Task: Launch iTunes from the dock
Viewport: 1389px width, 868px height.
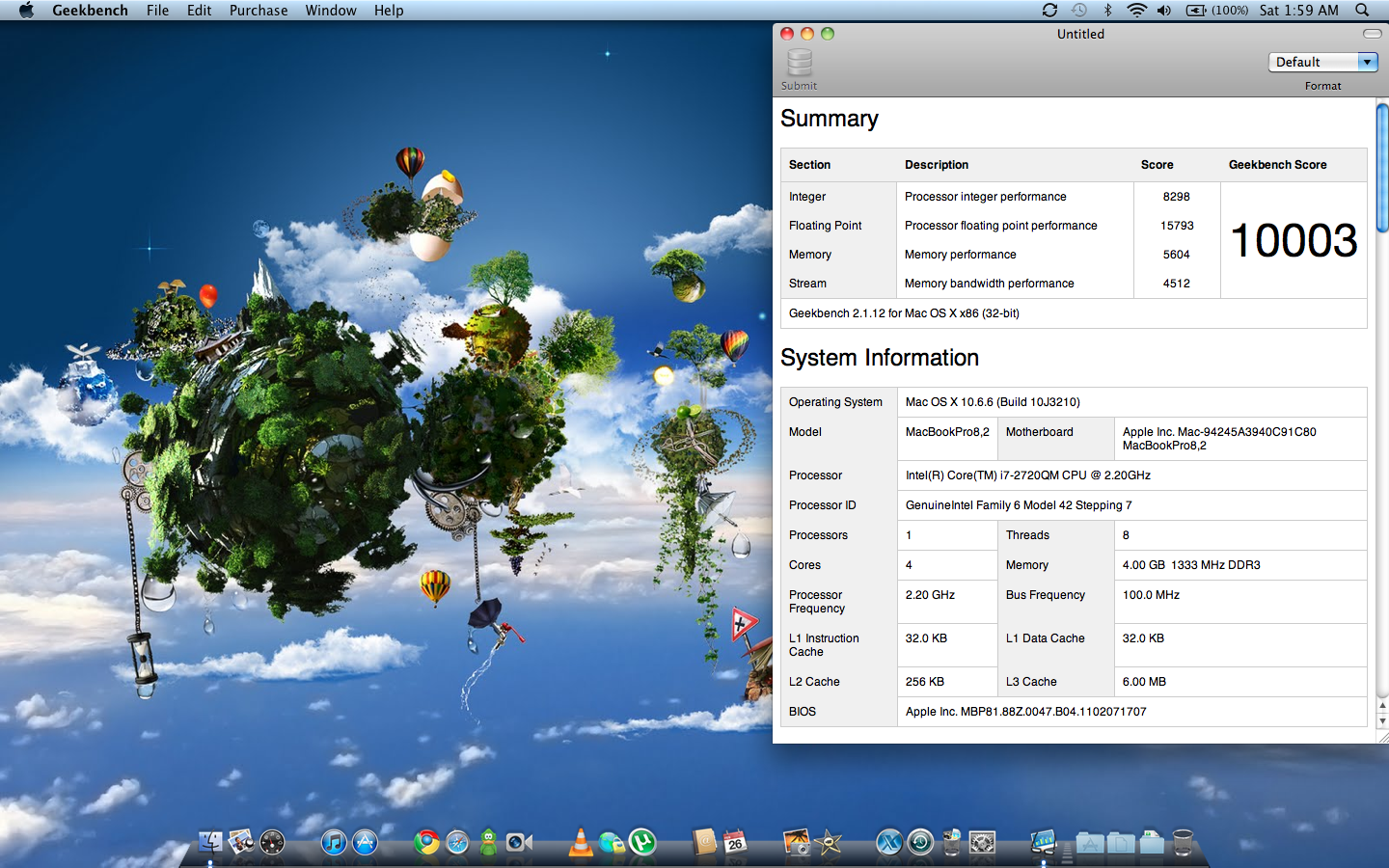Action: [334, 842]
